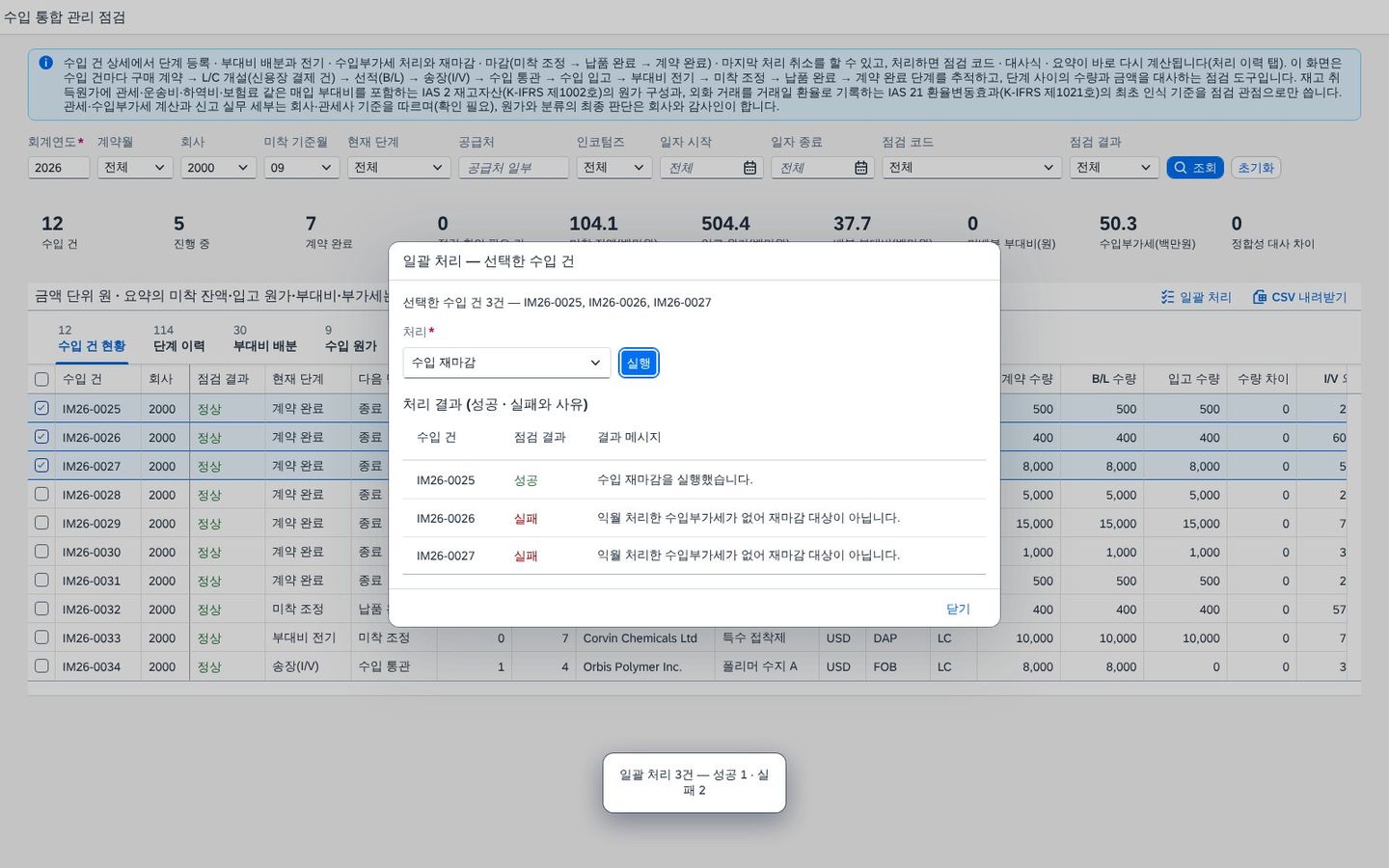Click the magnifier icon on 조회 button
This screenshot has height=868, width=1389.
[x=1180, y=168]
